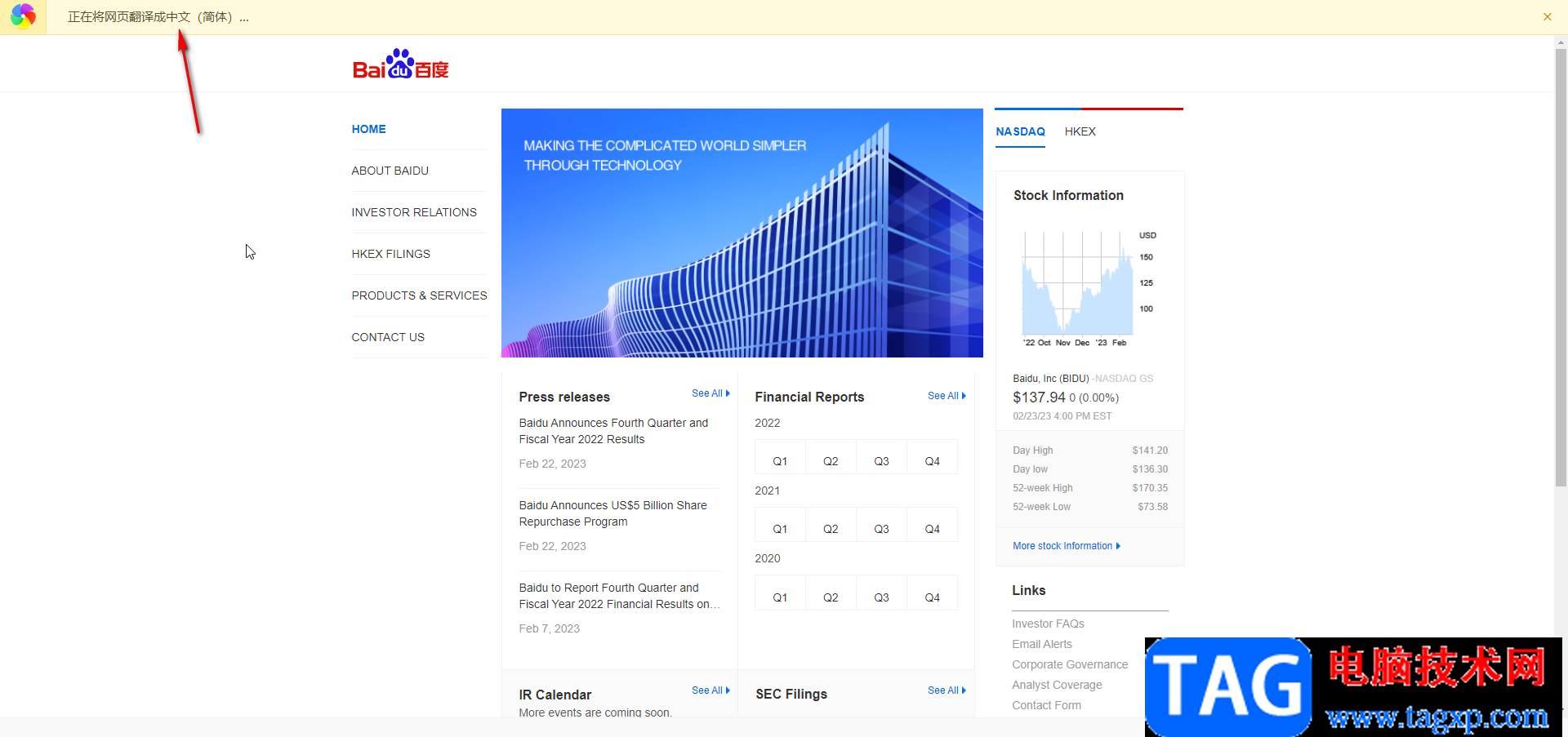Open Fourth Quarter and Fiscal Year 2022 Results
Screen dimensions: 1568x737
(614, 431)
